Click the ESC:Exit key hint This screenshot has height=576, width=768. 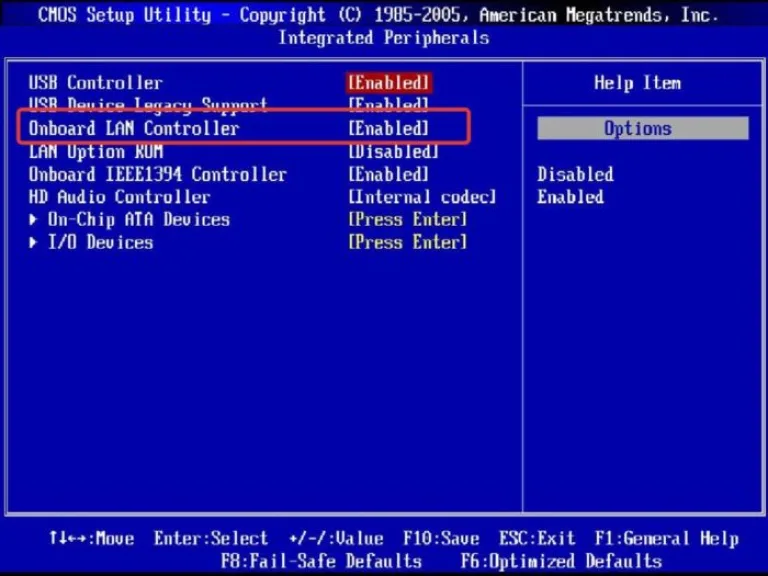click(537, 538)
